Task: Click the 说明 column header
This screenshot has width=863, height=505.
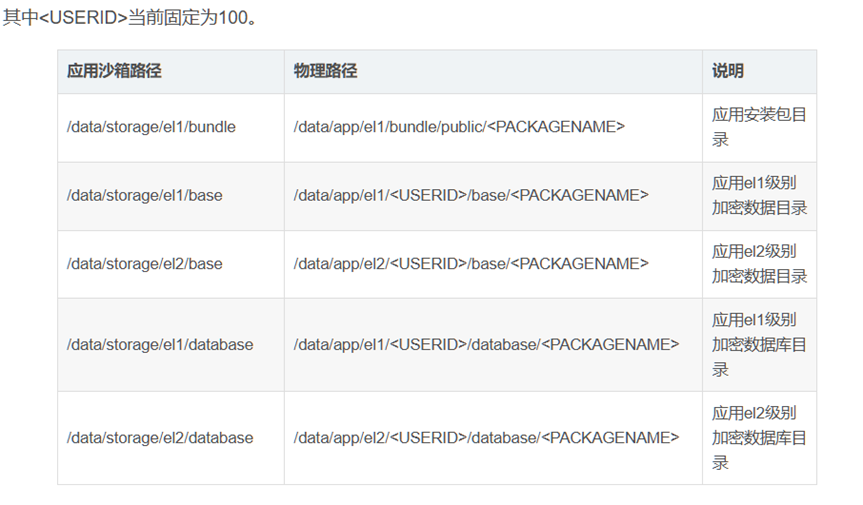Action: (728, 71)
